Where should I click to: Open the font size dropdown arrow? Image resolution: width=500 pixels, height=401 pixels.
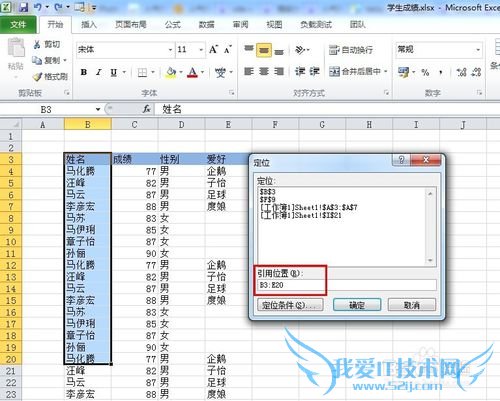pos(201,50)
